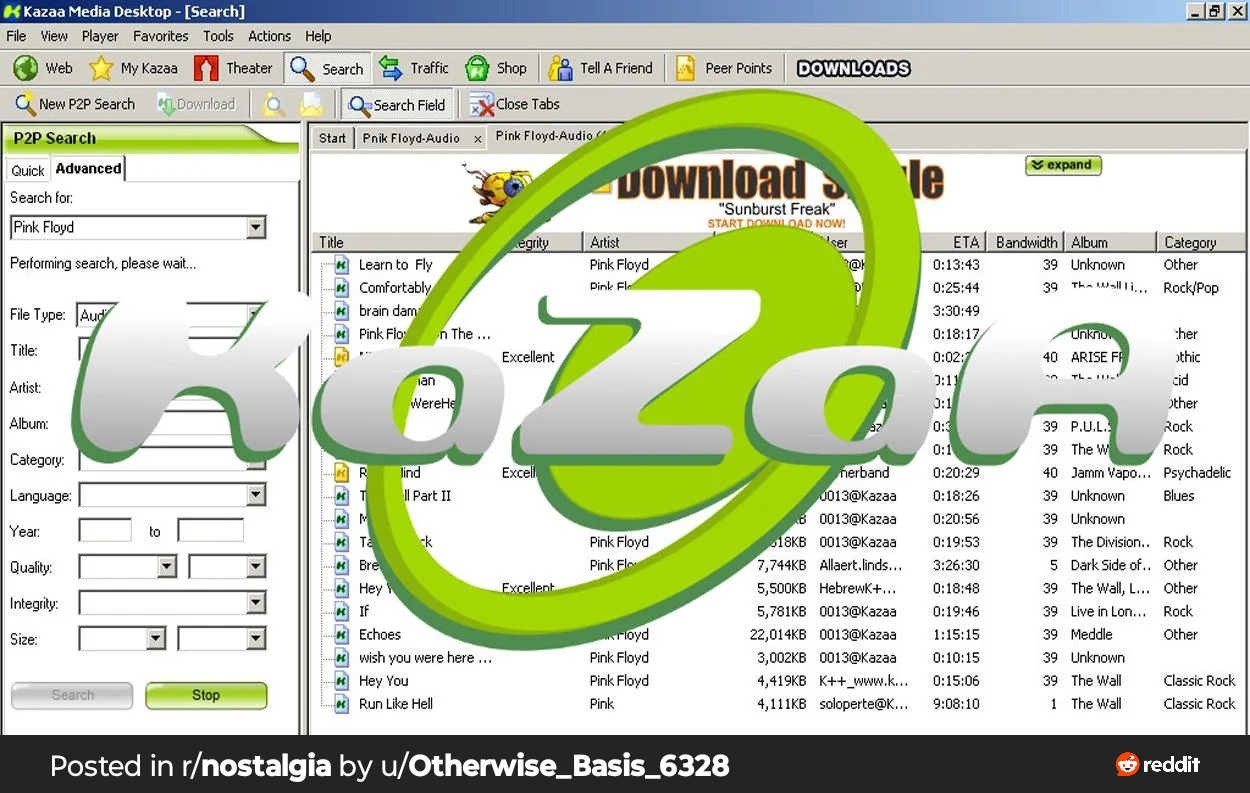Open My Kazaa via the star icon
1250x793 pixels.
[x=133, y=68]
